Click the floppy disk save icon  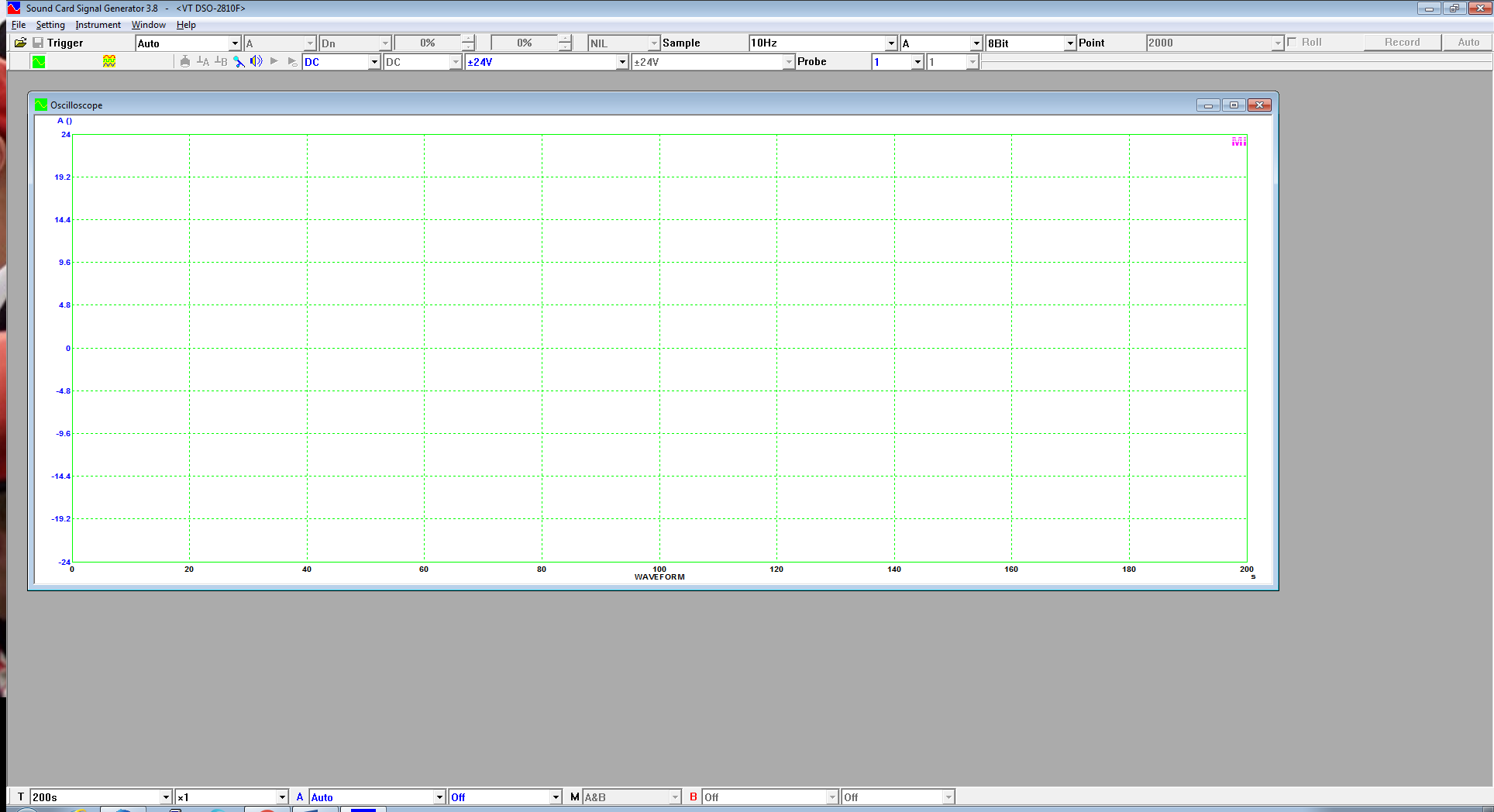37,43
